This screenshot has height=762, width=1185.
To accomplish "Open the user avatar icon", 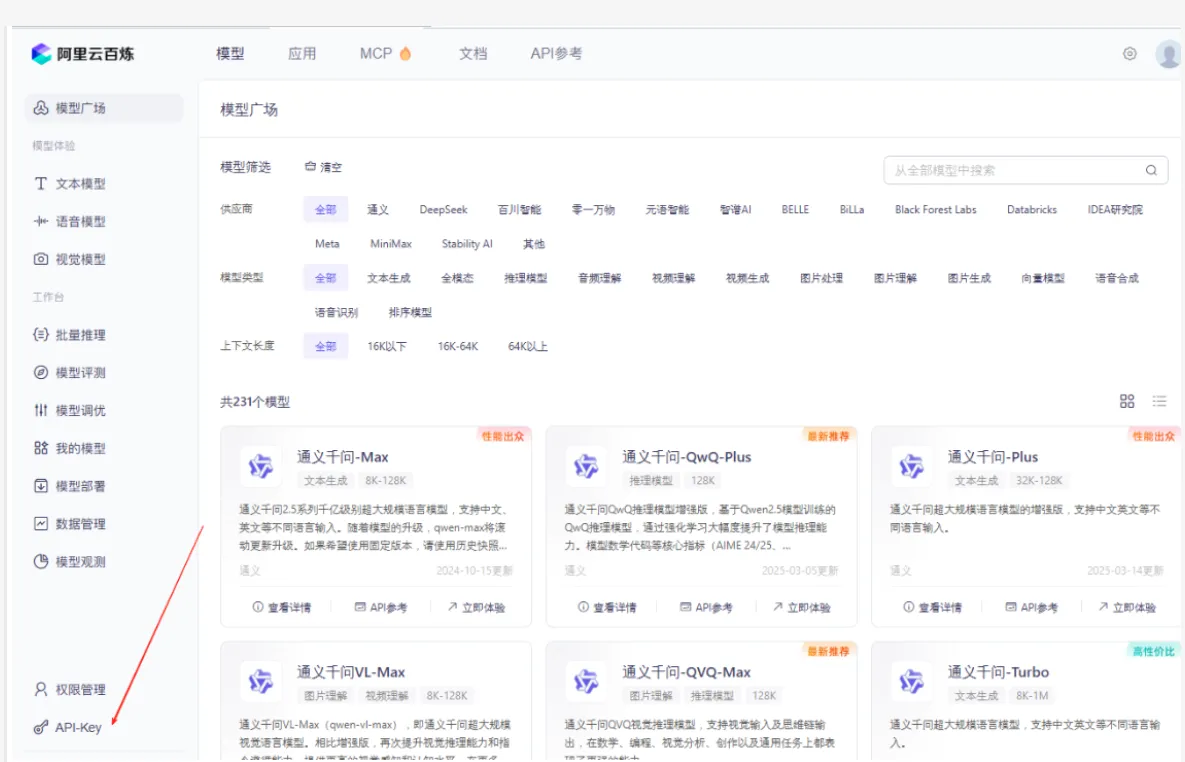I will click(1168, 54).
